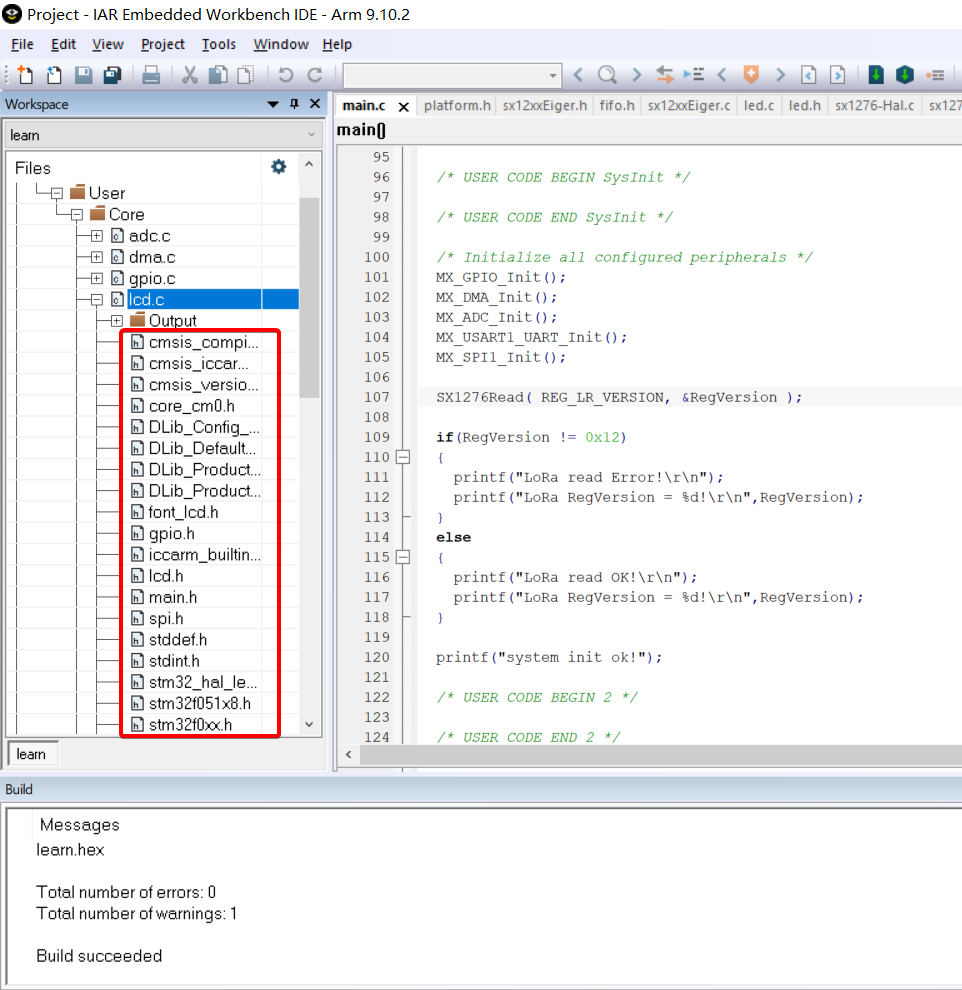This screenshot has height=990, width=962.
Task: Pin the Workspace panel with pushpin icon
Action: click(294, 104)
